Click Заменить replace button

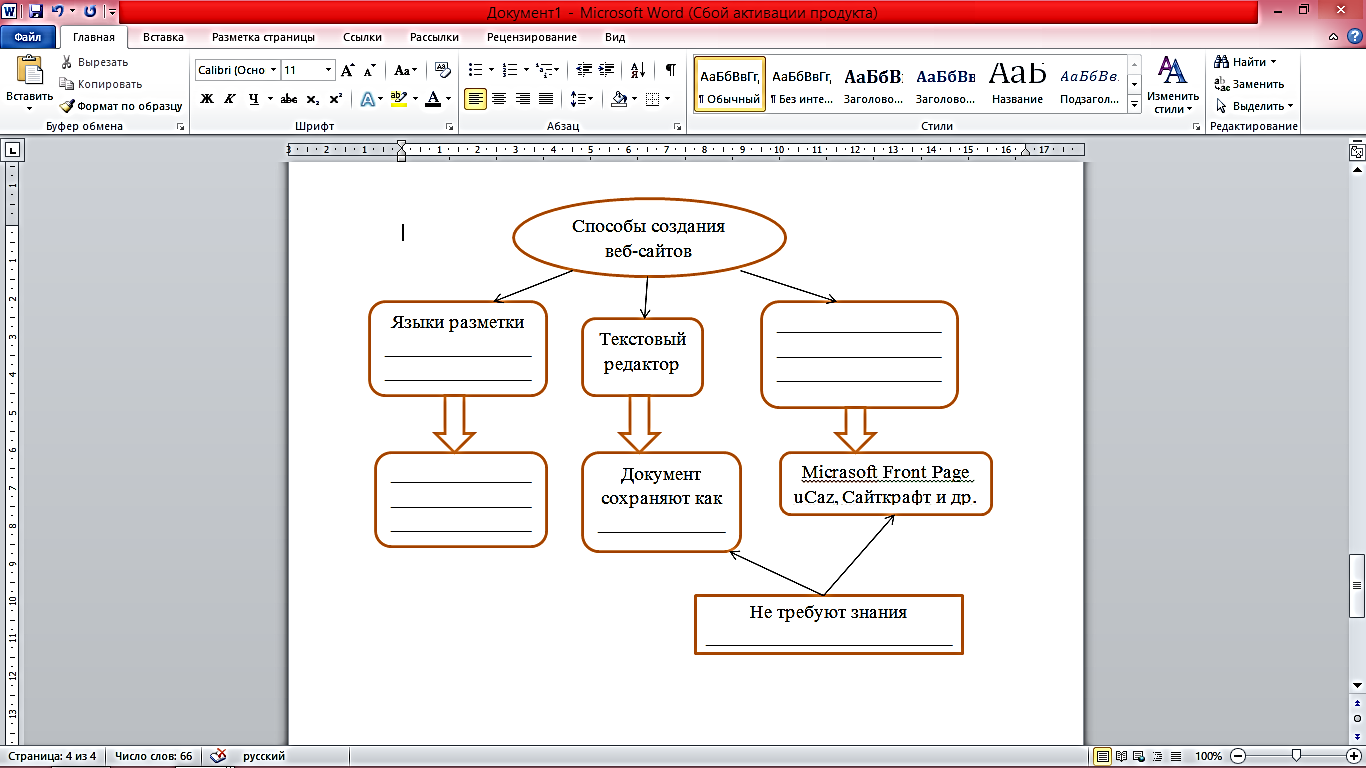click(x=1249, y=84)
